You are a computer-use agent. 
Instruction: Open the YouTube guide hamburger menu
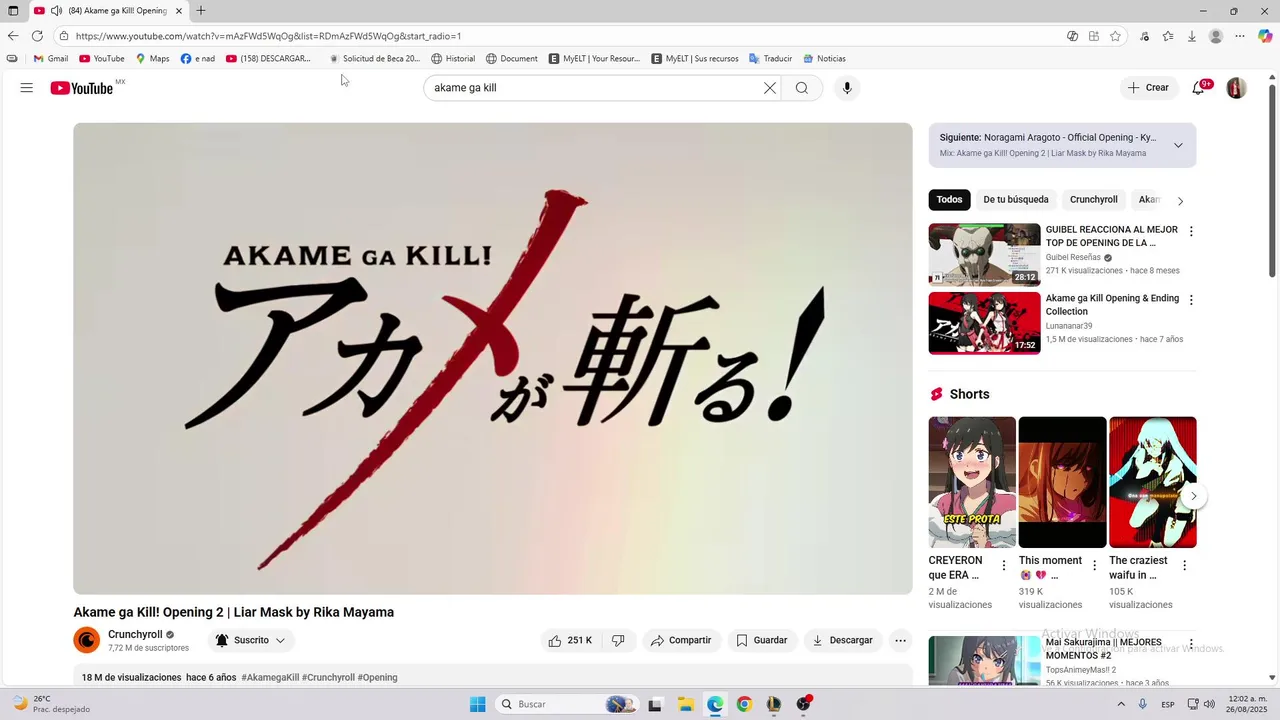click(x=27, y=88)
